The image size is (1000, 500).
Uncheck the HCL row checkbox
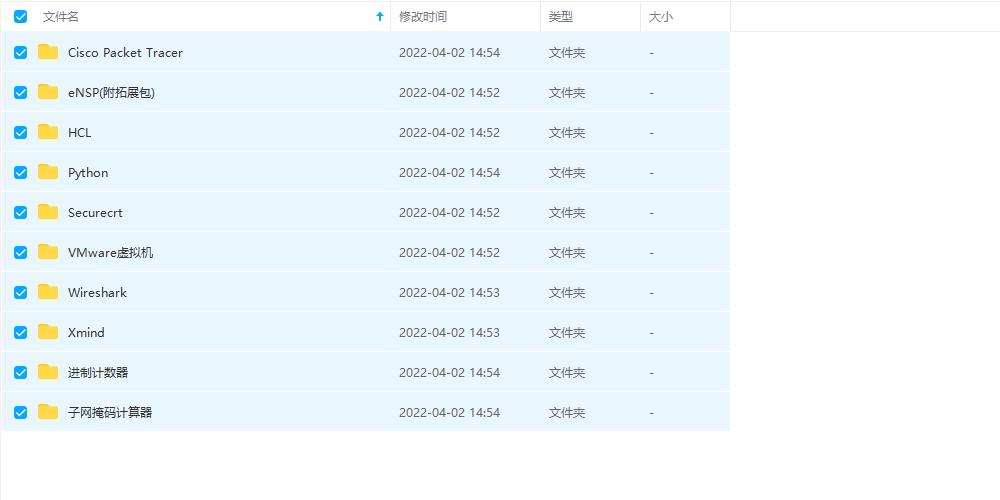tap(20, 133)
